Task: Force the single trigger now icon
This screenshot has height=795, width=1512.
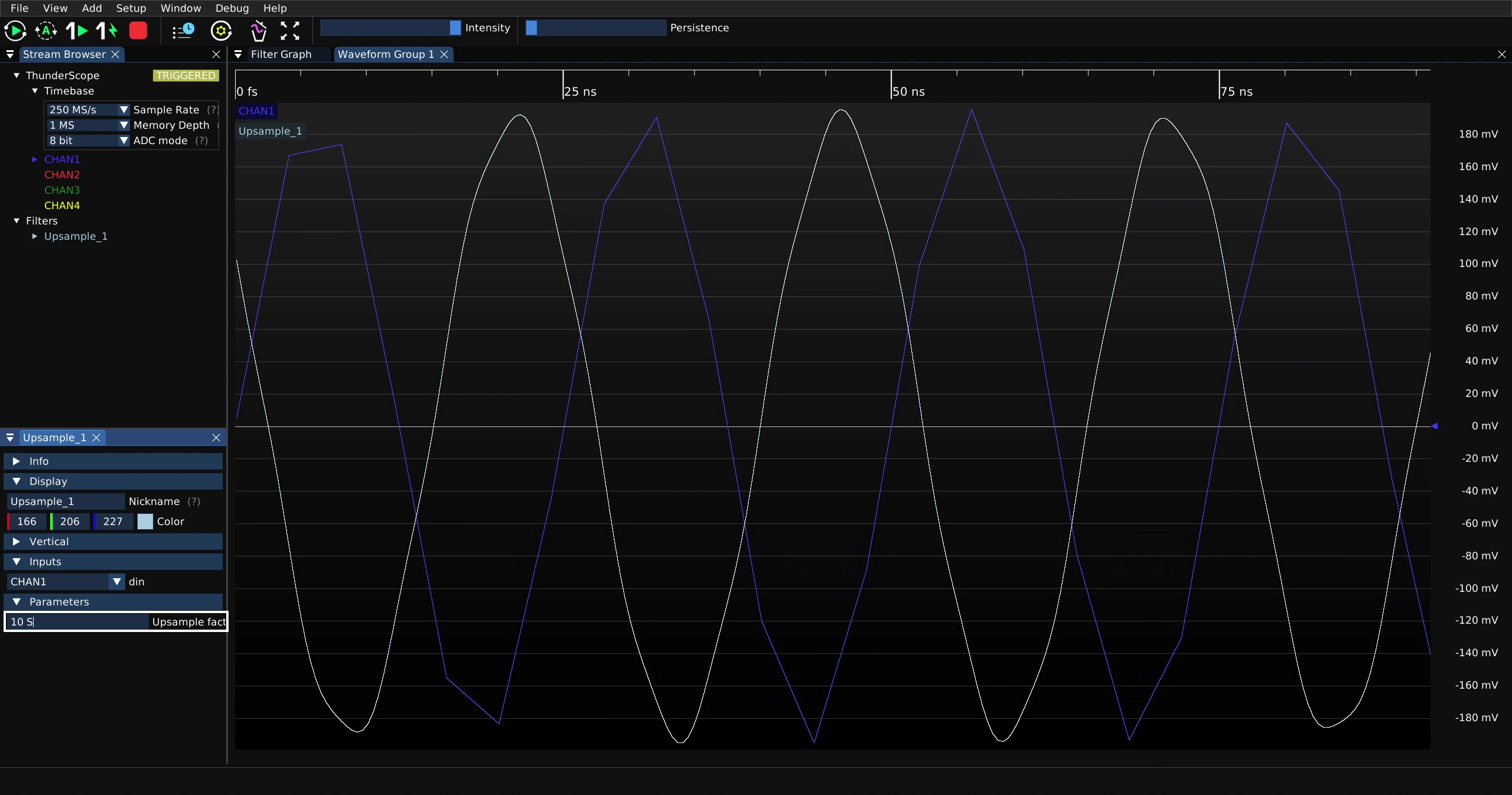Action: click(x=107, y=30)
